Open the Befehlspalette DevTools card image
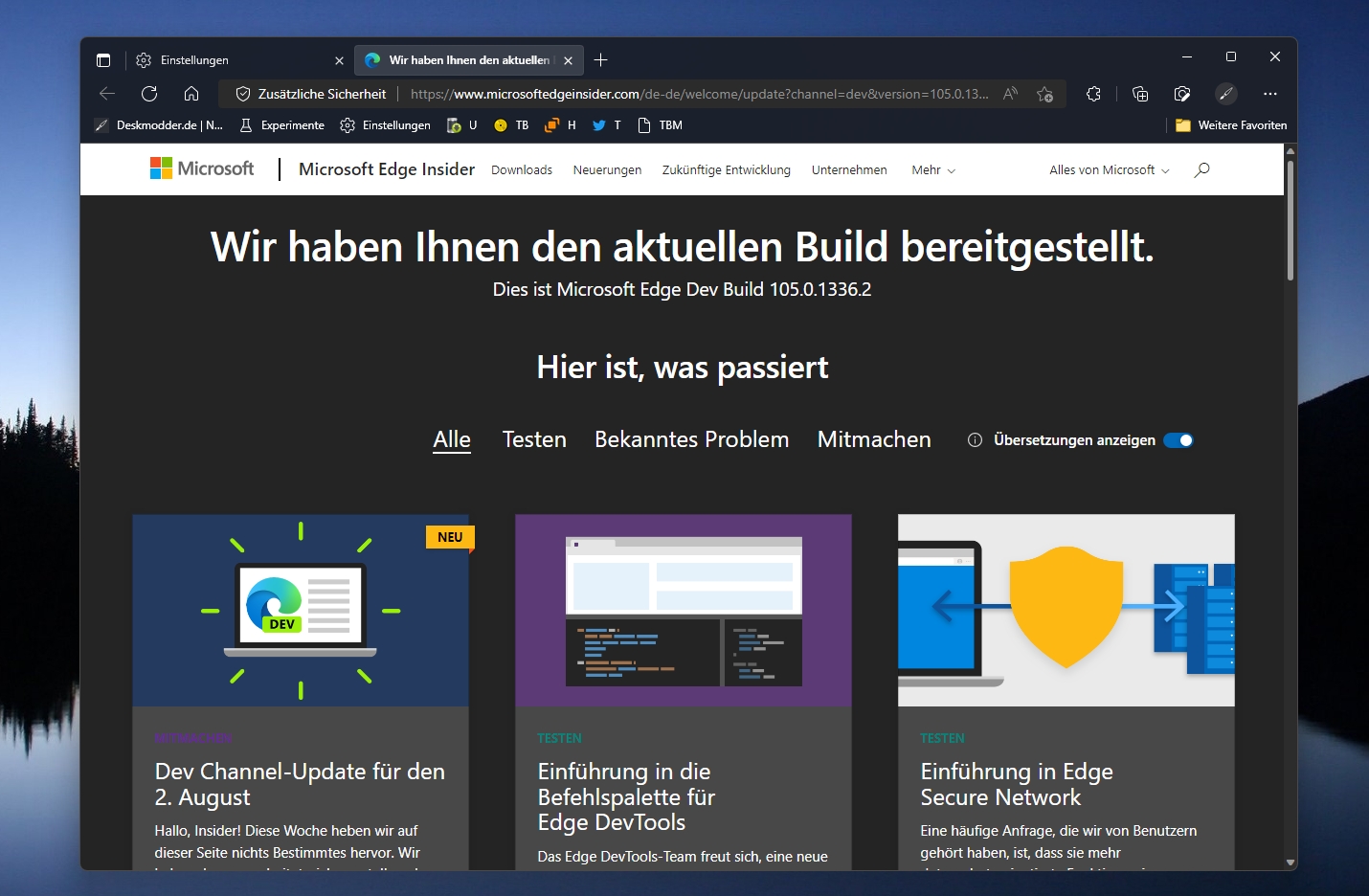 click(684, 611)
